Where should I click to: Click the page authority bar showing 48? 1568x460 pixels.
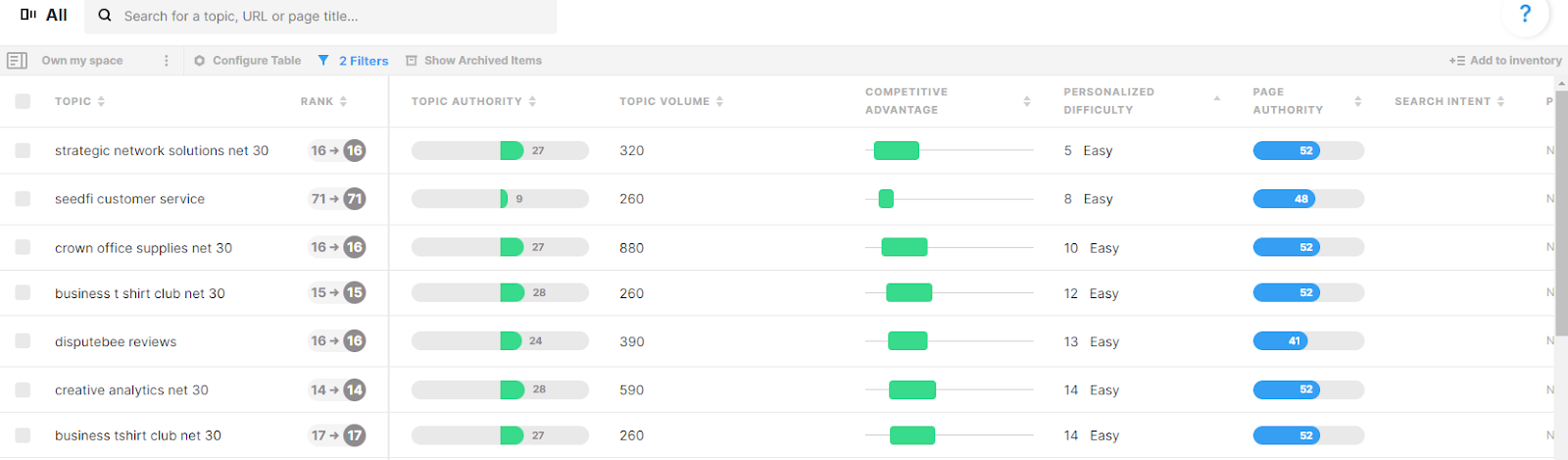pyautogui.click(x=1308, y=199)
